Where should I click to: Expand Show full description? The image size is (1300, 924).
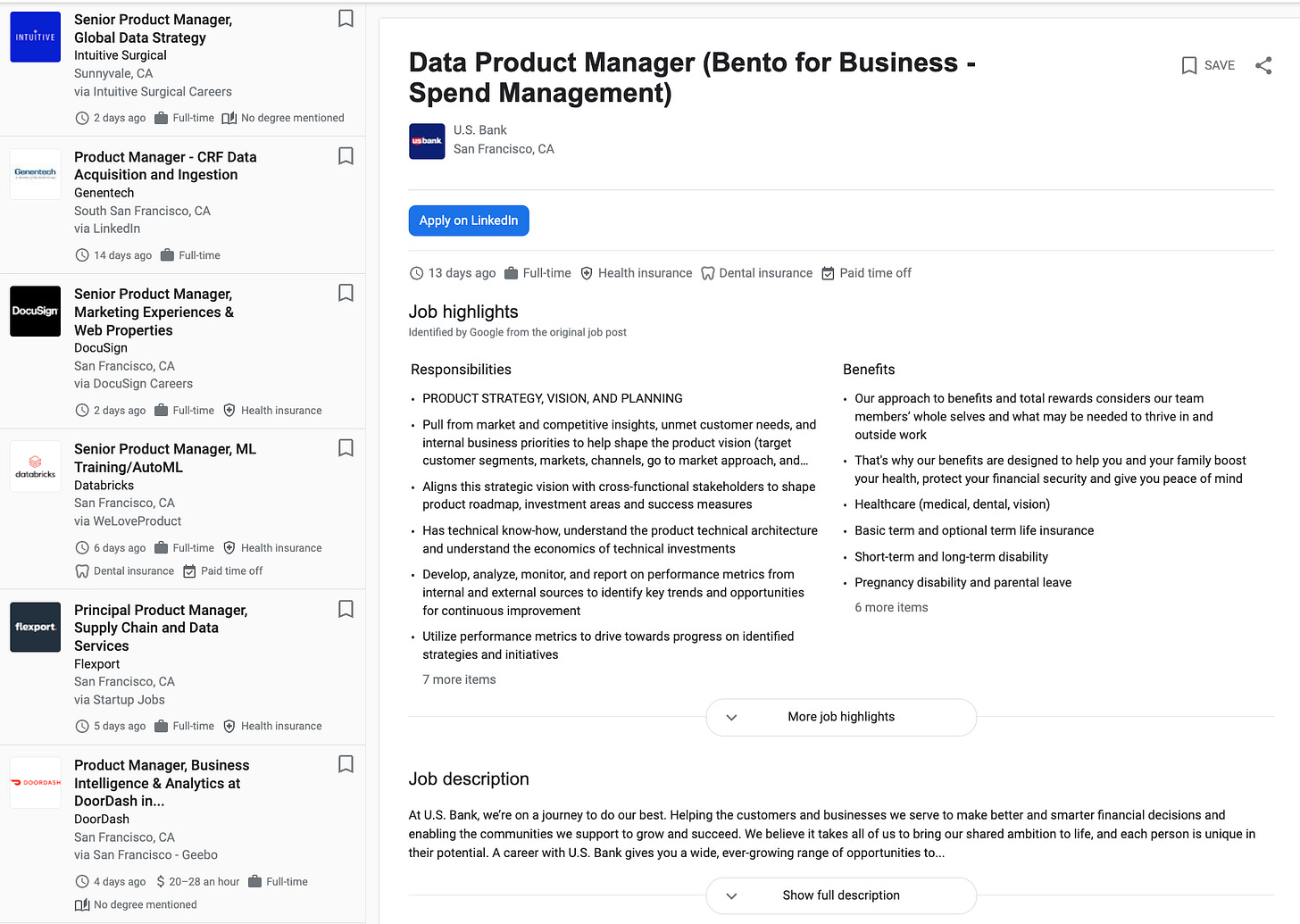[841, 895]
